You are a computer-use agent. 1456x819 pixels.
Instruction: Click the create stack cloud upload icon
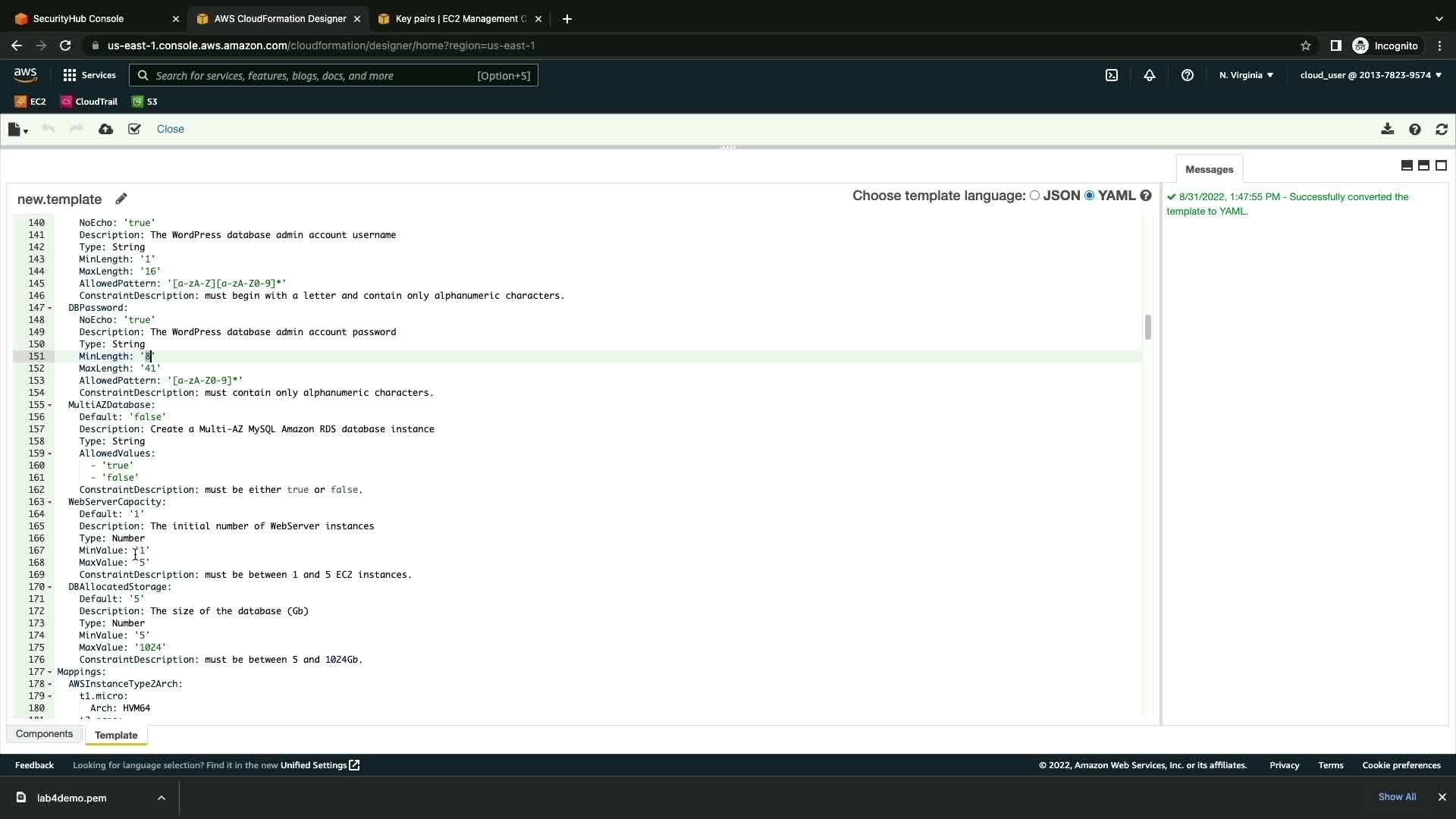click(105, 129)
